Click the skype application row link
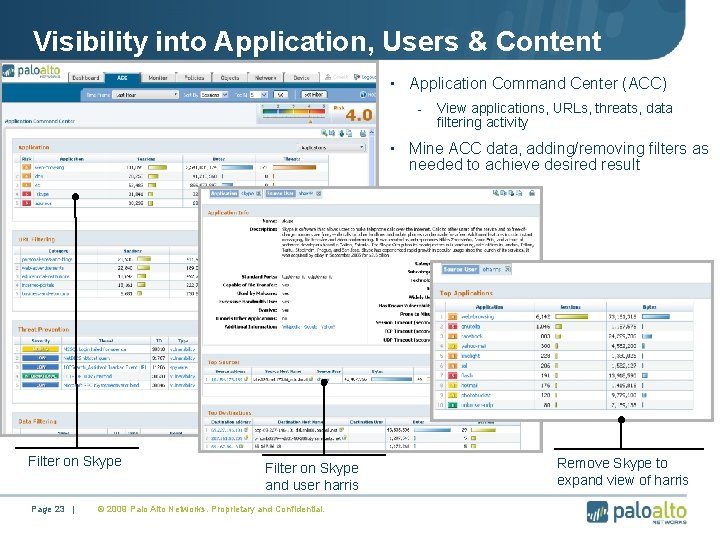This screenshot has height=540, width=720. [x=43, y=194]
